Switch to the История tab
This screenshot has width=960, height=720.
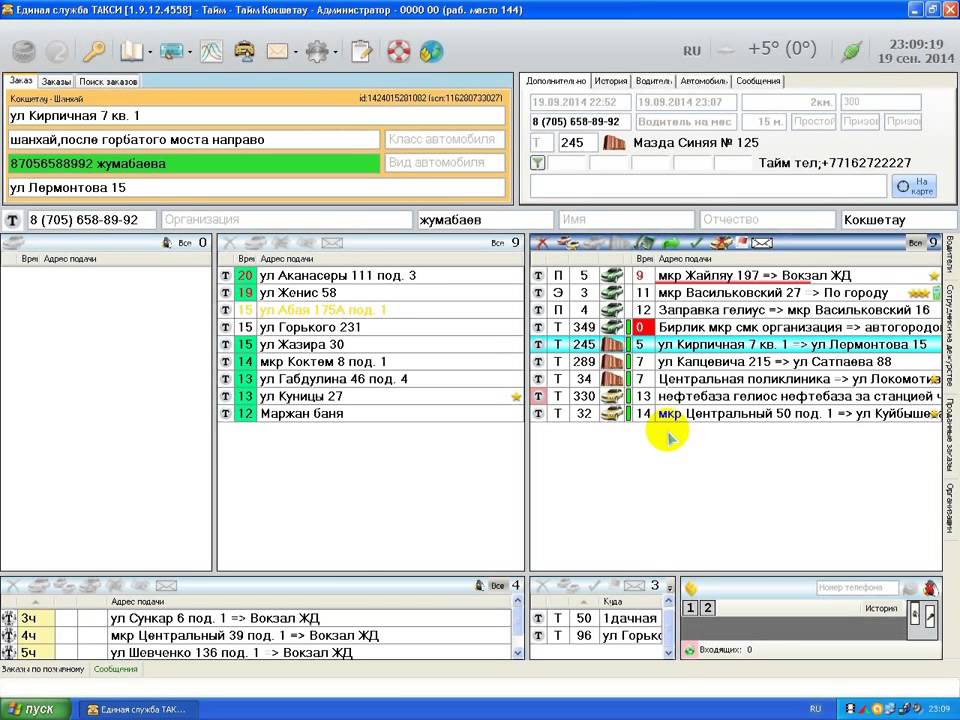pos(610,81)
